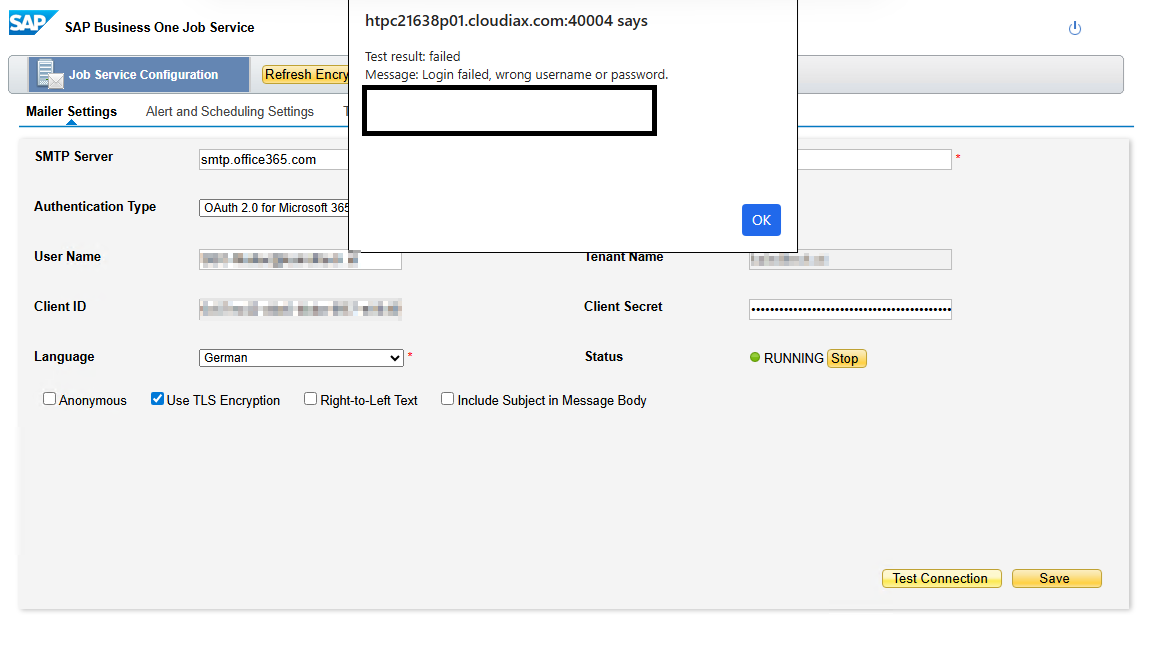Image resolution: width=1152 pixels, height=648 pixels.
Task: Click the 'Client Secret' label
Action: 623,306
